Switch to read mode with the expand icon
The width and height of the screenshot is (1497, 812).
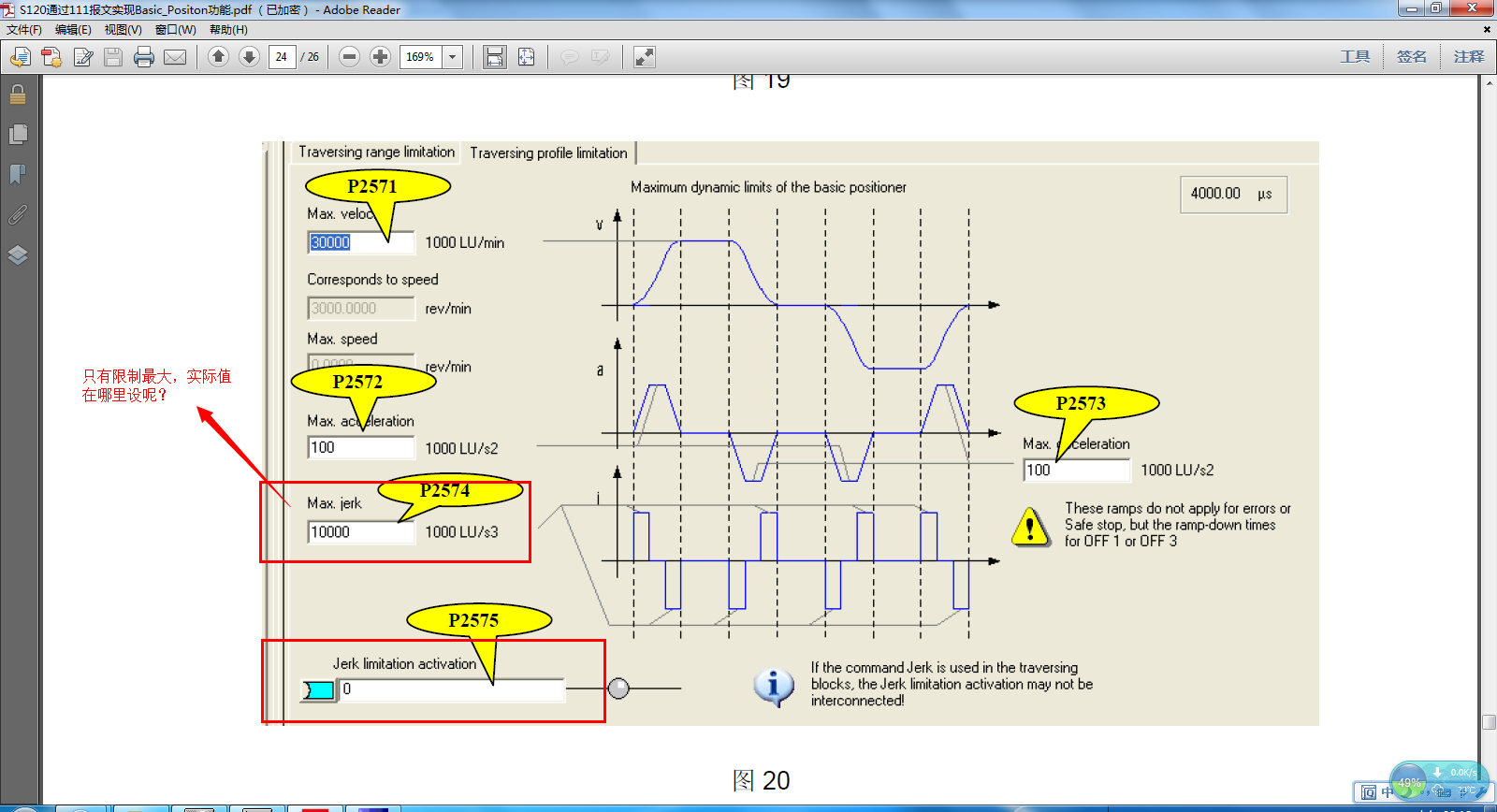pyautogui.click(x=645, y=57)
